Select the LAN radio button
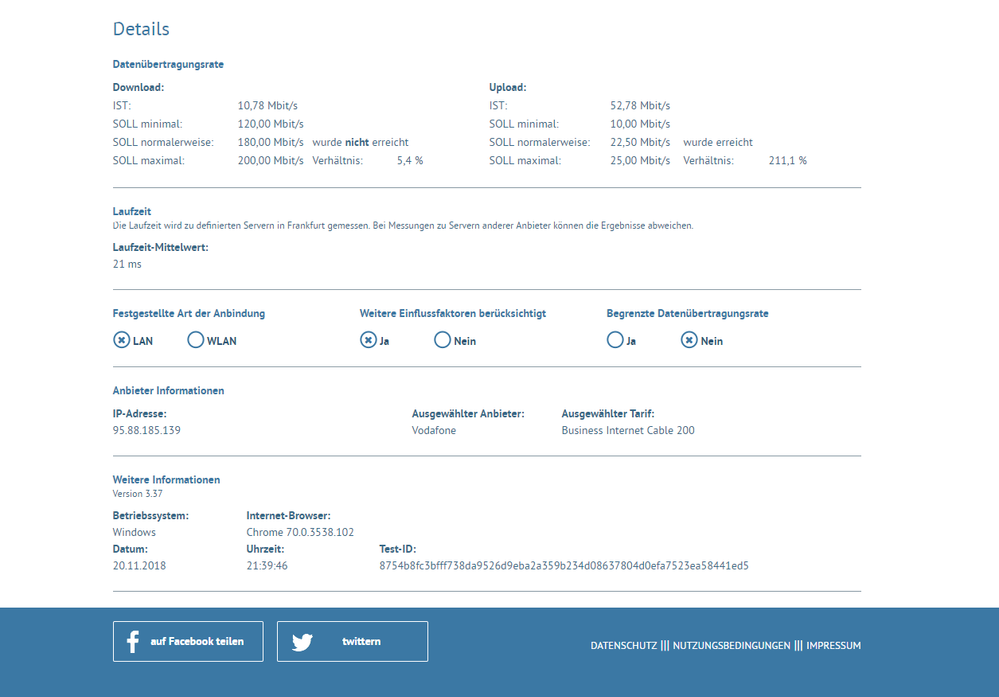Image resolution: width=999 pixels, height=697 pixels. click(121, 340)
